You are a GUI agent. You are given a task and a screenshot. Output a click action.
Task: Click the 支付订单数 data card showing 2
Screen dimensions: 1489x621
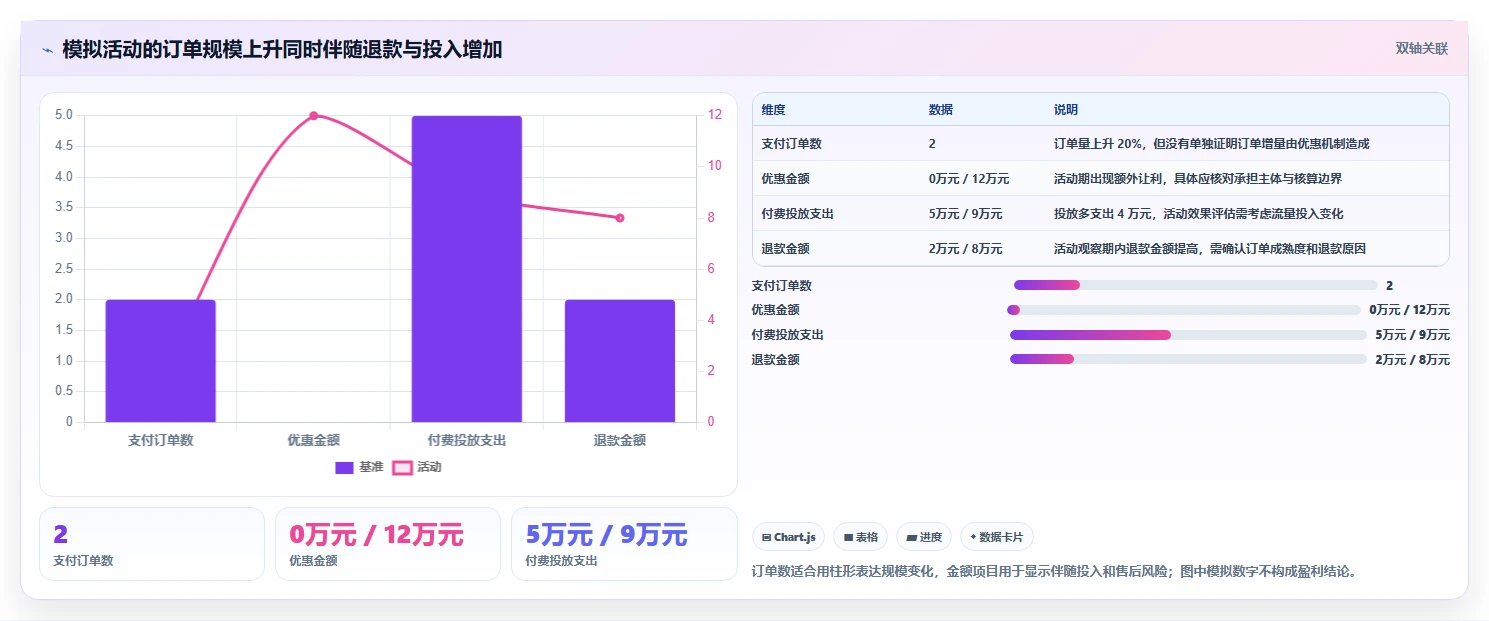[152, 544]
